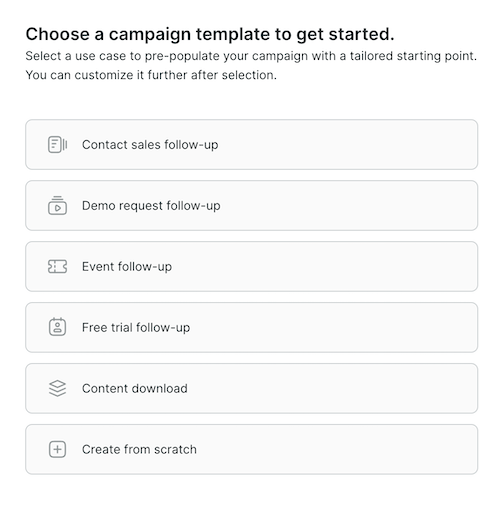Viewport: 500px width, 505px height.
Task: Click the Contact sales document icon
Action: click(x=57, y=145)
